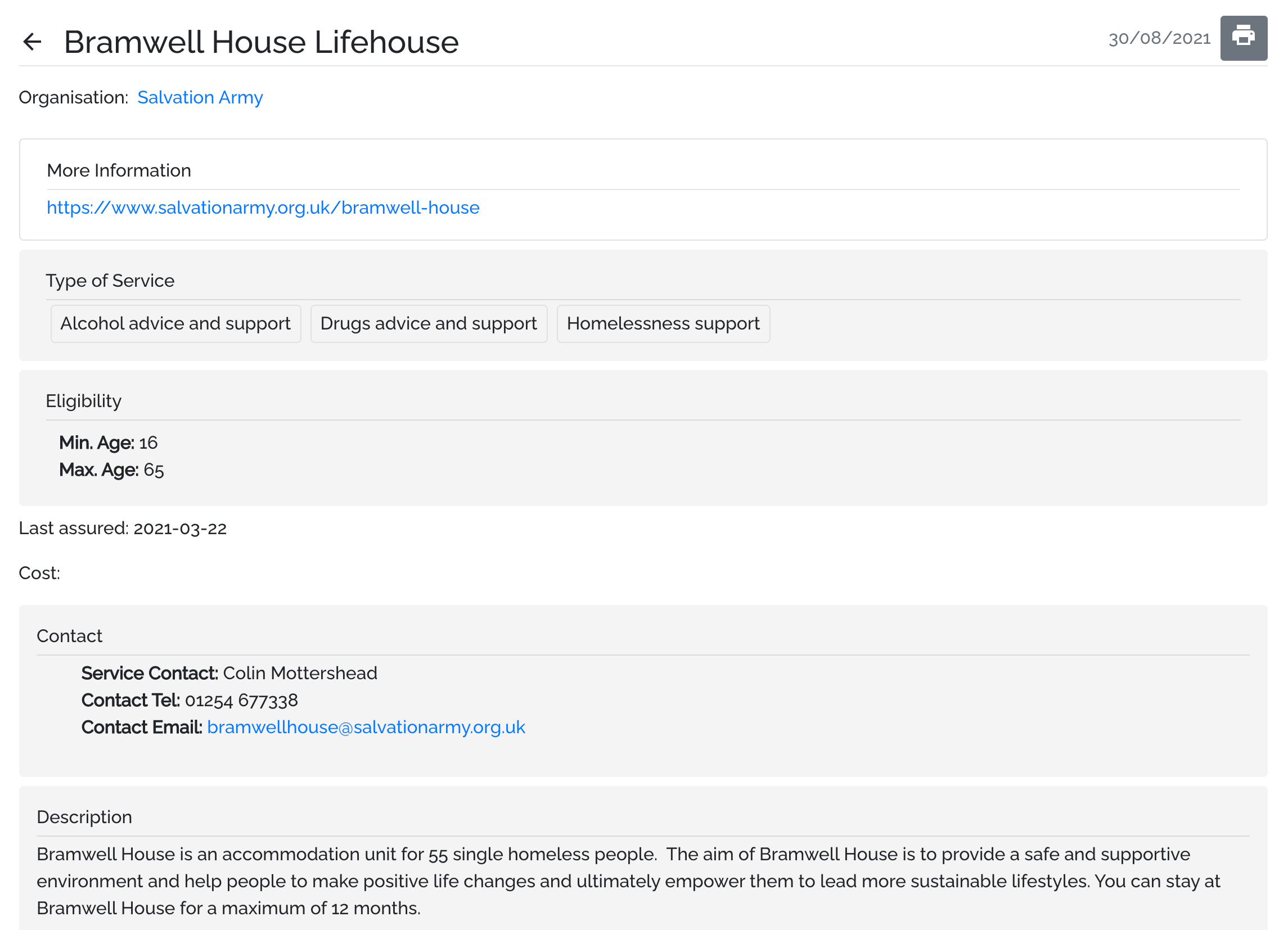Click the Organisation: label
Viewport: 1288px width, 930px height.
[73, 97]
